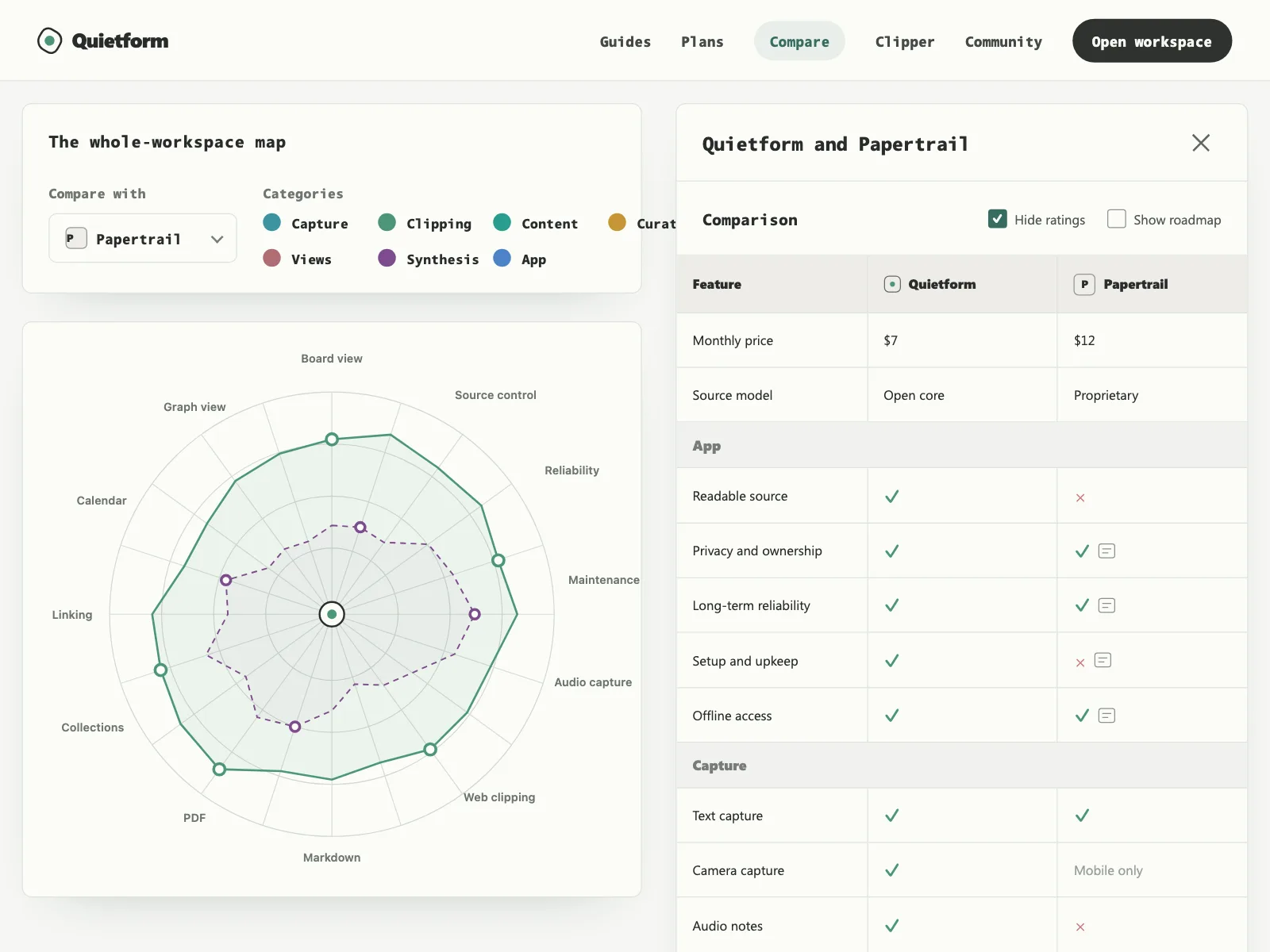Click Papertrail purple point above chart center

click(x=360, y=527)
